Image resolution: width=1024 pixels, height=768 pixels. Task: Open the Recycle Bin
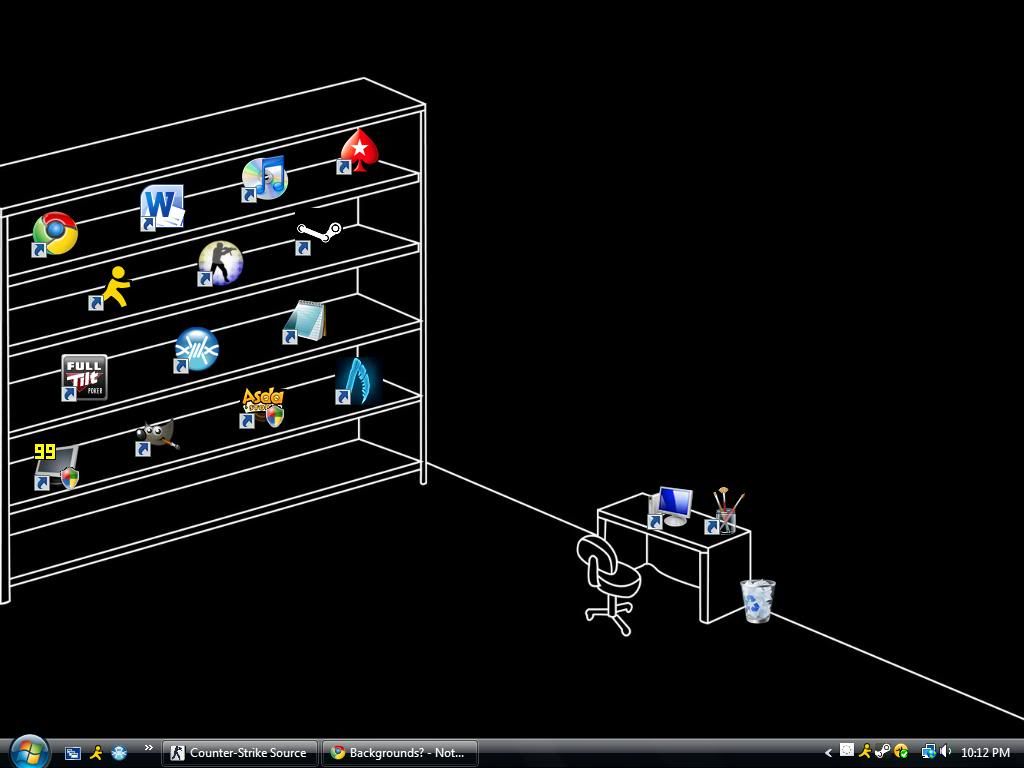click(758, 601)
